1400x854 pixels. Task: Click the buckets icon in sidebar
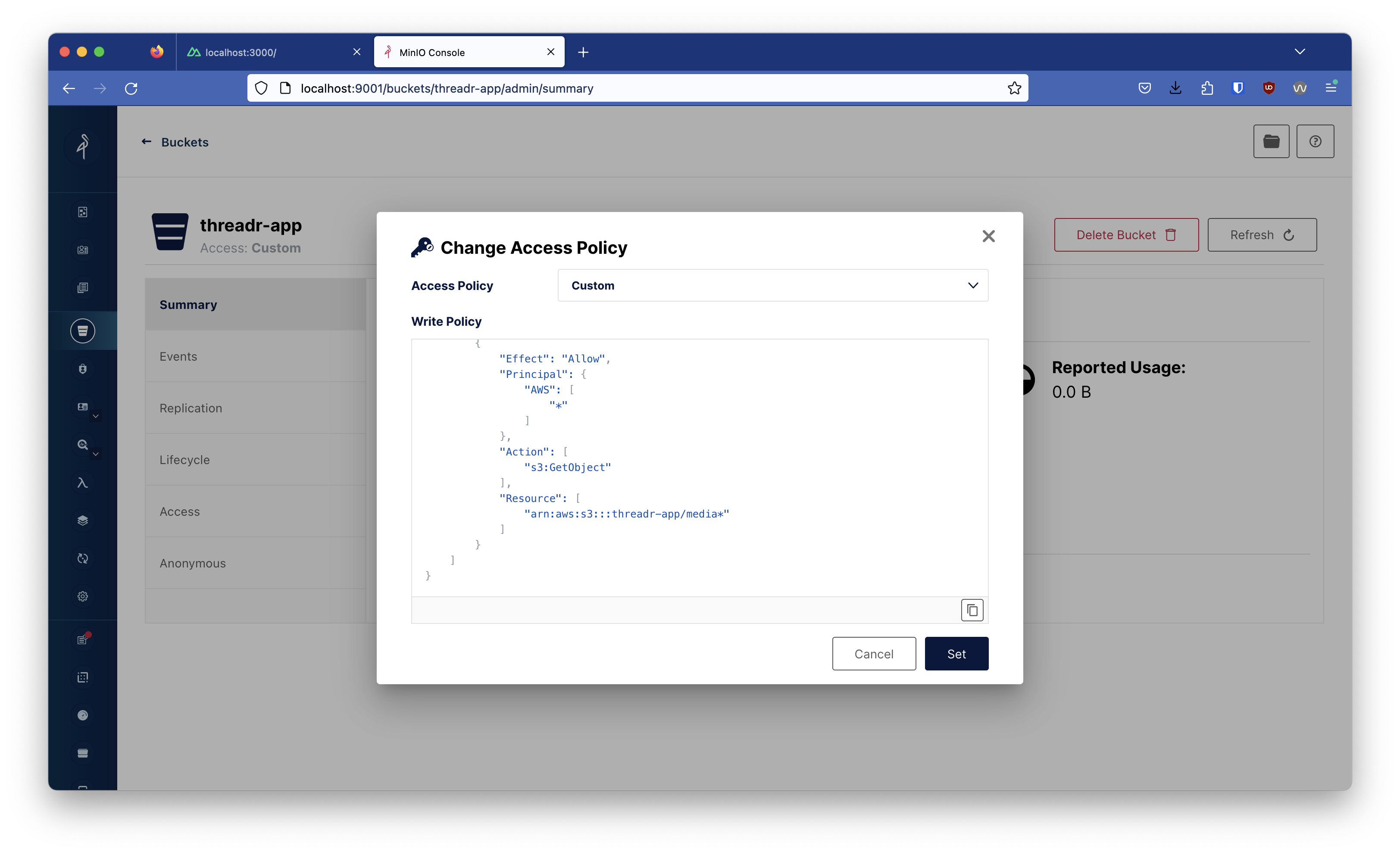point(83,331)
